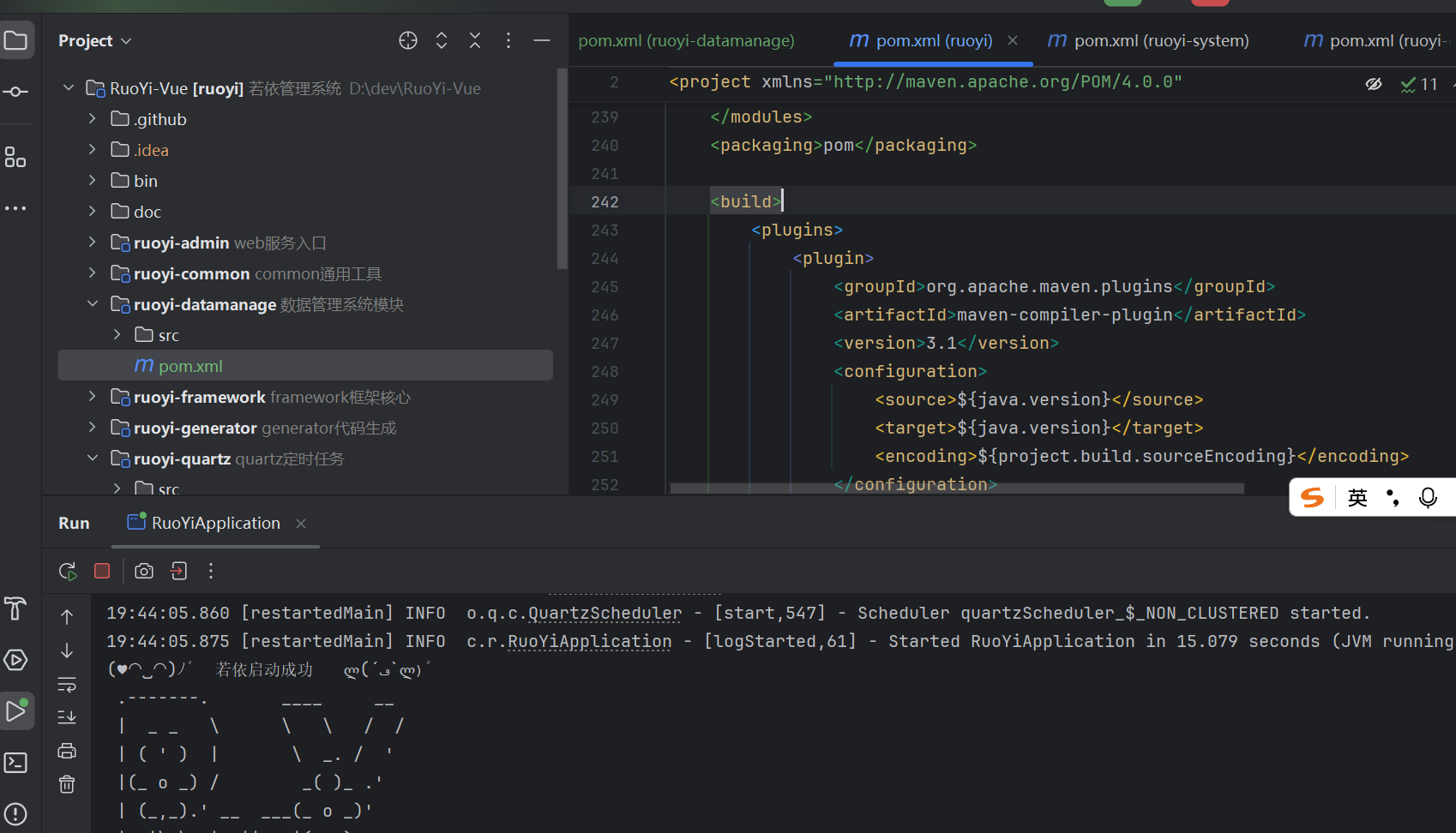Expand ruoyi-common module
The width and height of the screenshot is (1456, 833).
[x=93, y=273]
